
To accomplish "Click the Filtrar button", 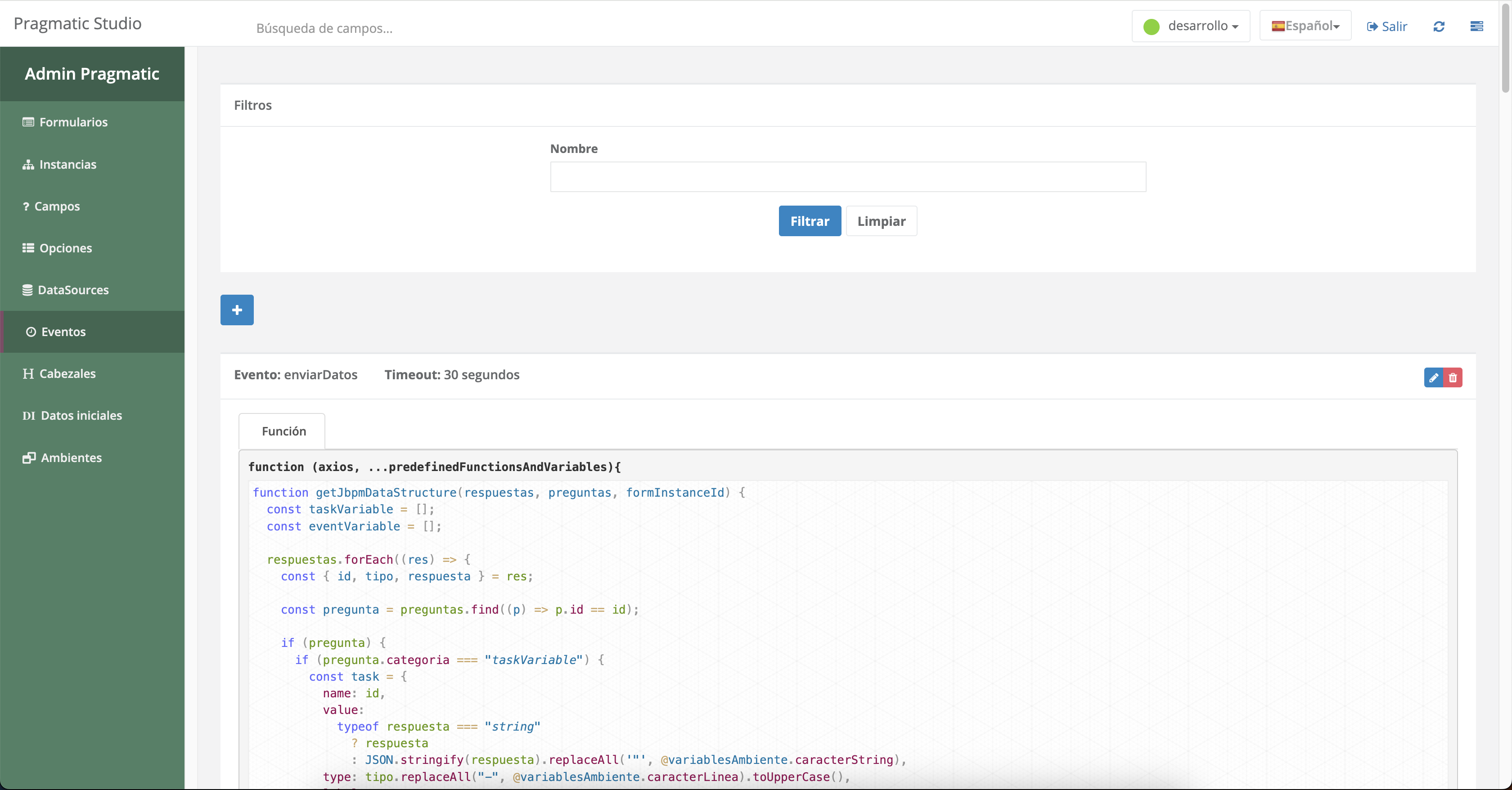I will point(810,221).
